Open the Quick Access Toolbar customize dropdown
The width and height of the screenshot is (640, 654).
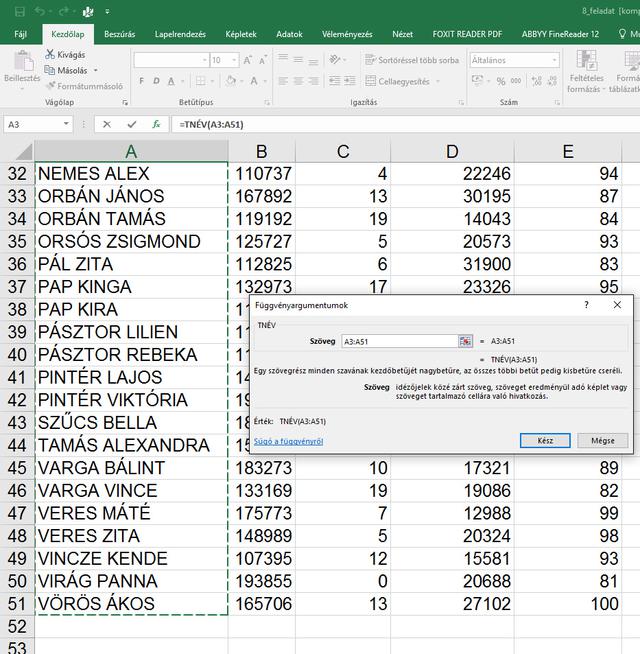(107, 12)
